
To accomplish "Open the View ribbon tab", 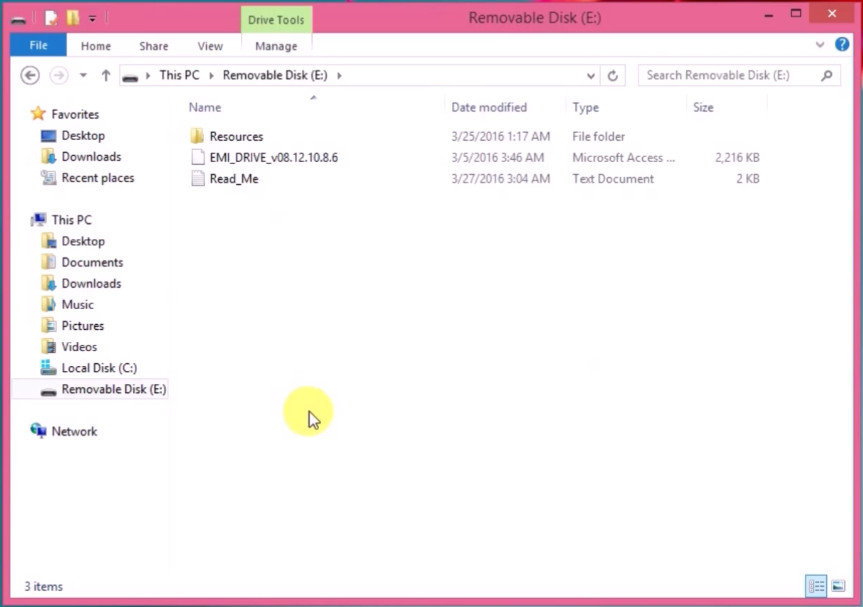I will coord(210,46).
